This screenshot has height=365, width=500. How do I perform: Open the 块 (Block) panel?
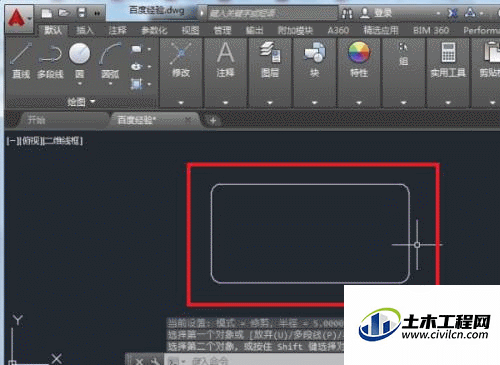coord(315,60)
